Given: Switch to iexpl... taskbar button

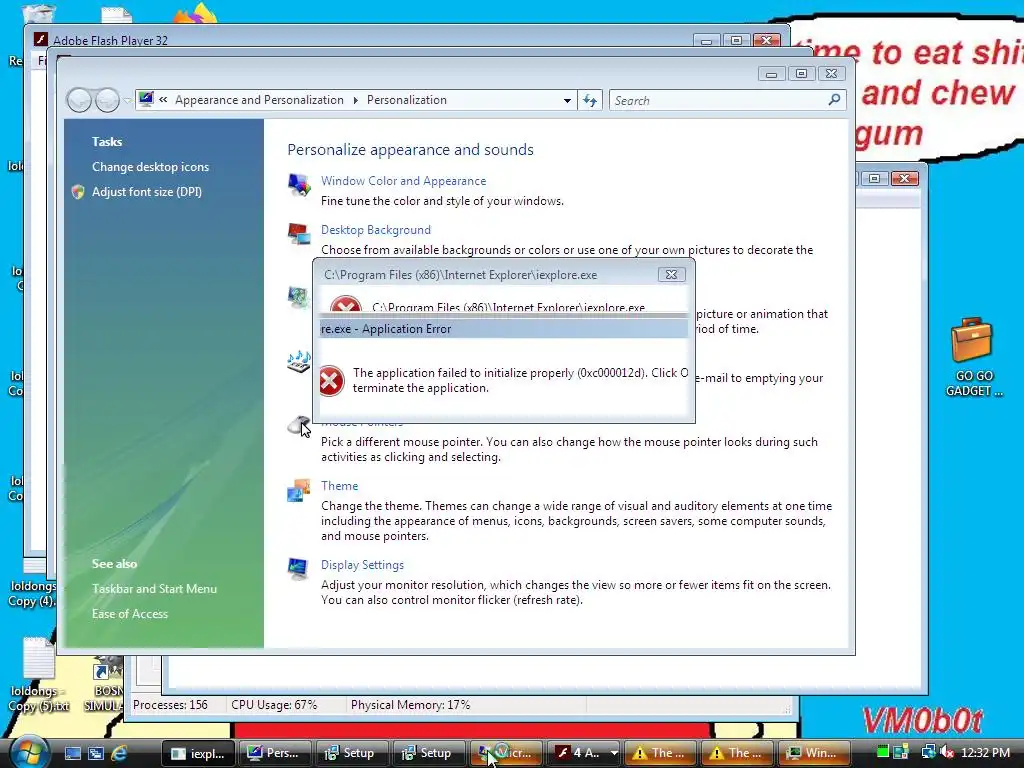Looking at the screenshot, I should 198,753.
